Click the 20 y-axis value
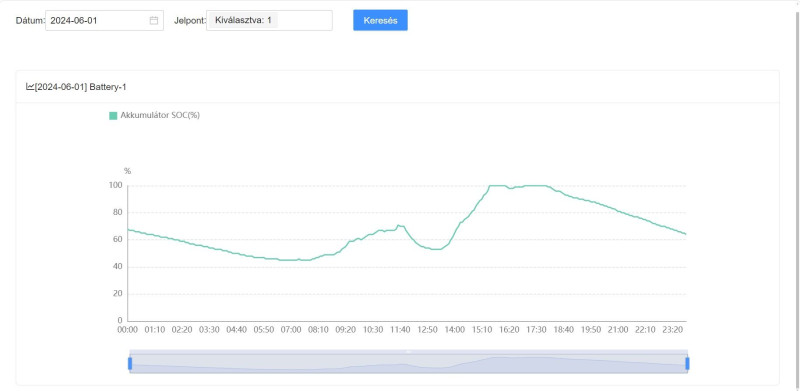 point(118,294)
